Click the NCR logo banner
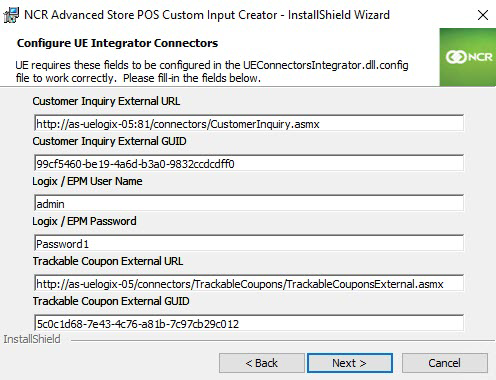Screen dimensions: 496x380 click(468, 57)
